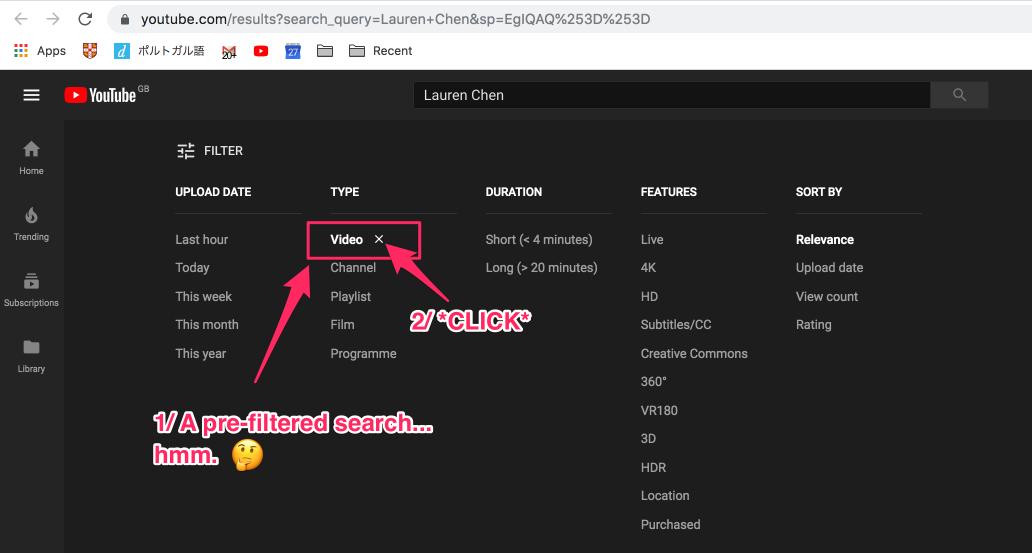The image size is (1032, 553).
Task: Filter uploads by This year
Action: (201, 354)
